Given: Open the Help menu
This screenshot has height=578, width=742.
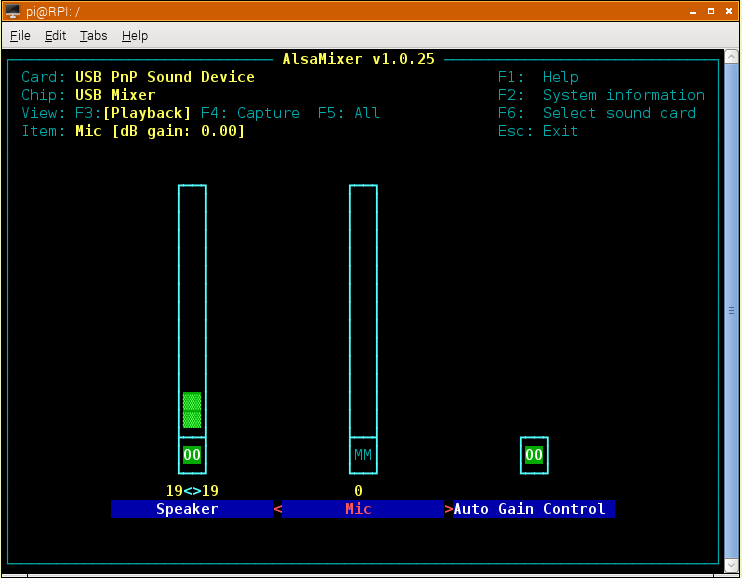Looking at the screenshot, I should tap(134, 35).
